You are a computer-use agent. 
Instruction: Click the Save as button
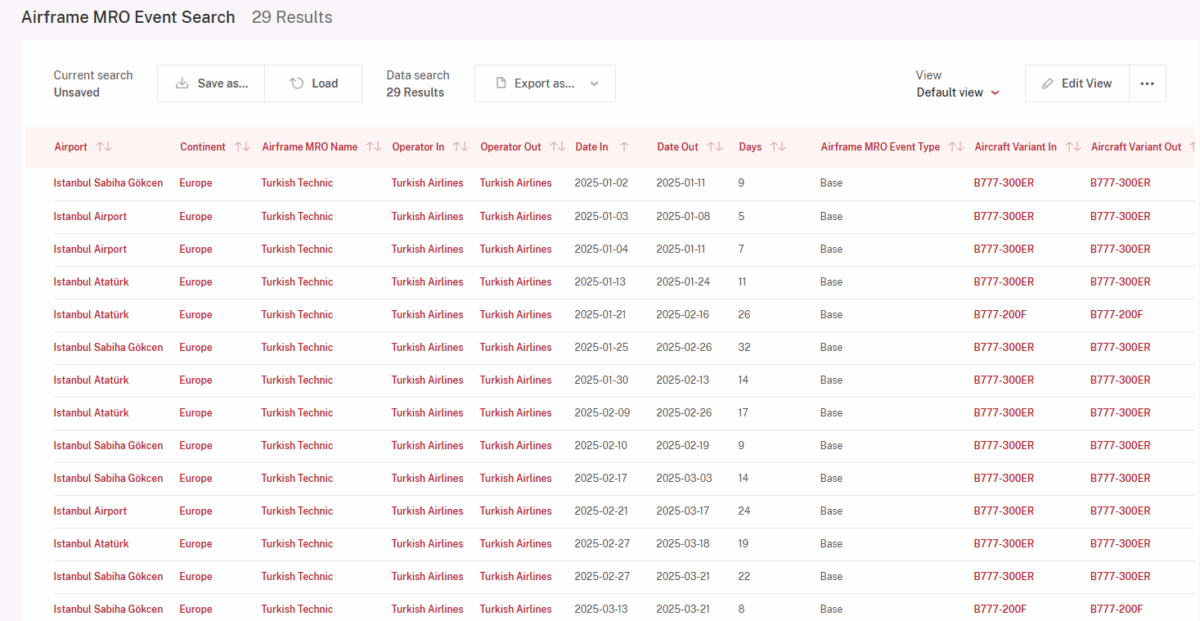point(211,84)
